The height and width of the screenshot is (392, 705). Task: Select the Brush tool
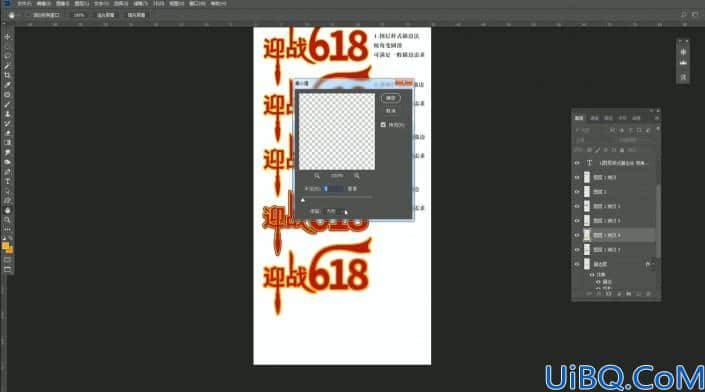[7, 104]
